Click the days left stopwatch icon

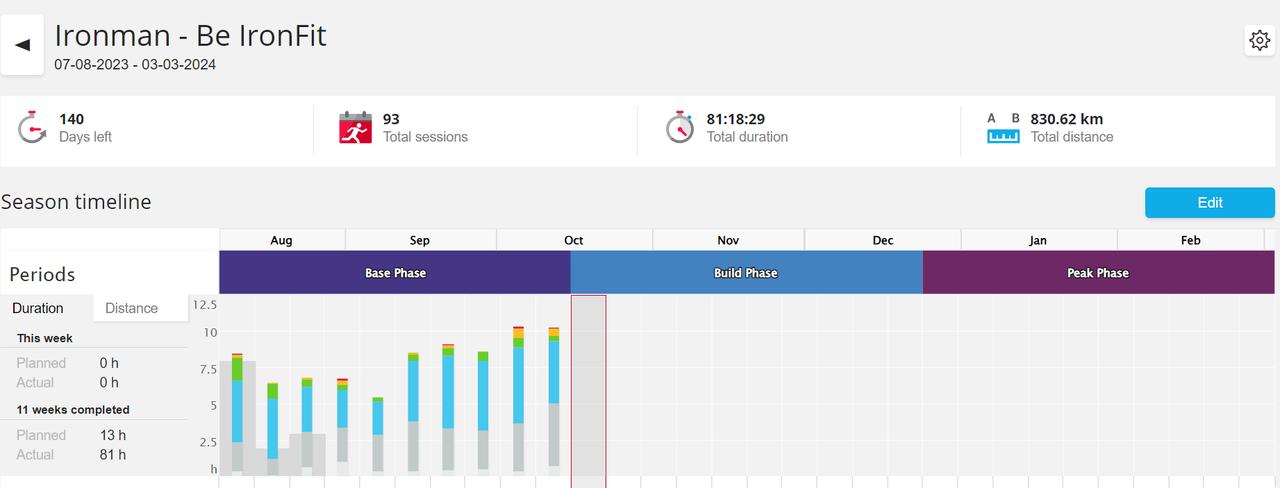tap(32, 127)
